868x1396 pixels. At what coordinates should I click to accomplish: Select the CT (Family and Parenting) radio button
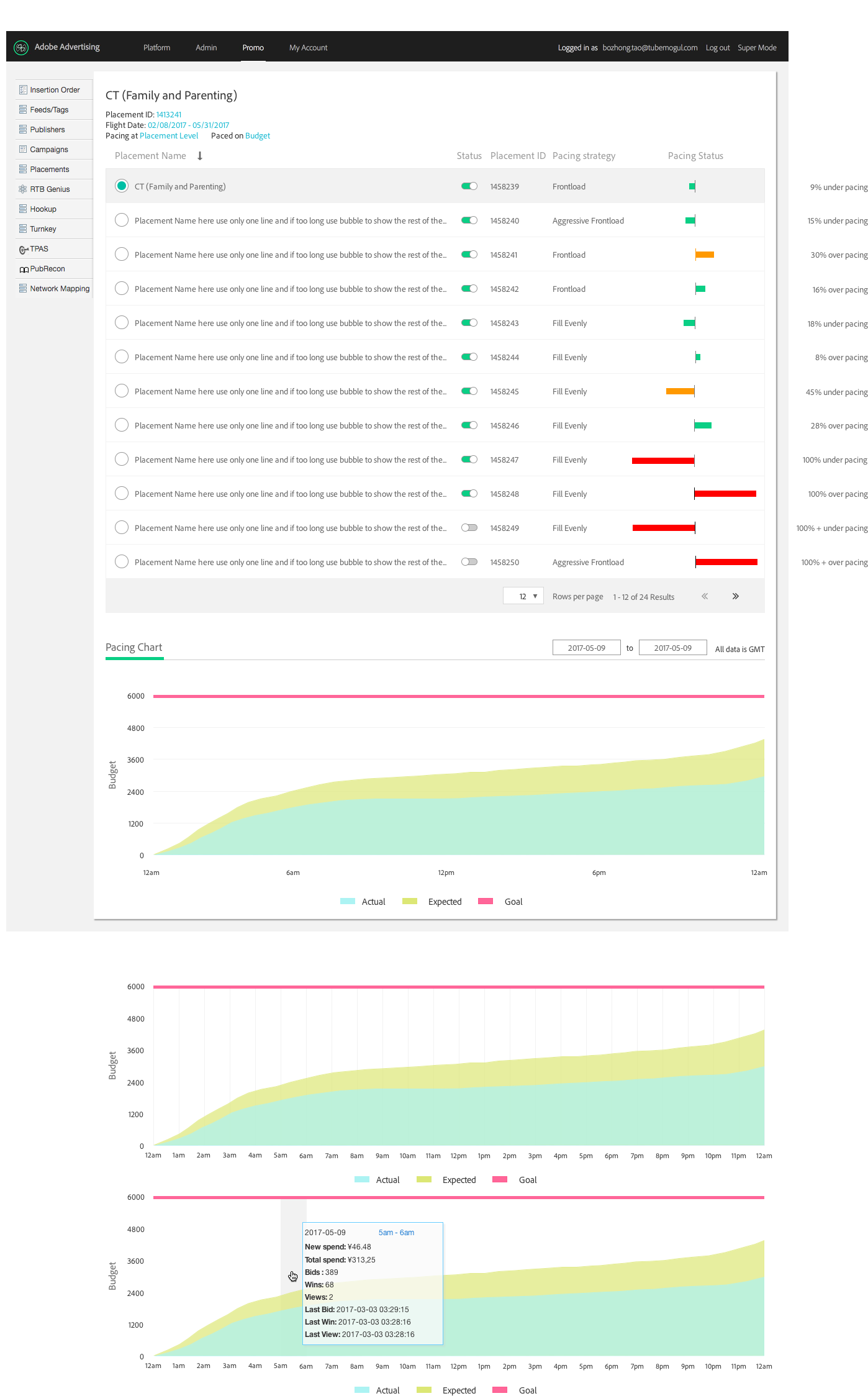point(122,186)
